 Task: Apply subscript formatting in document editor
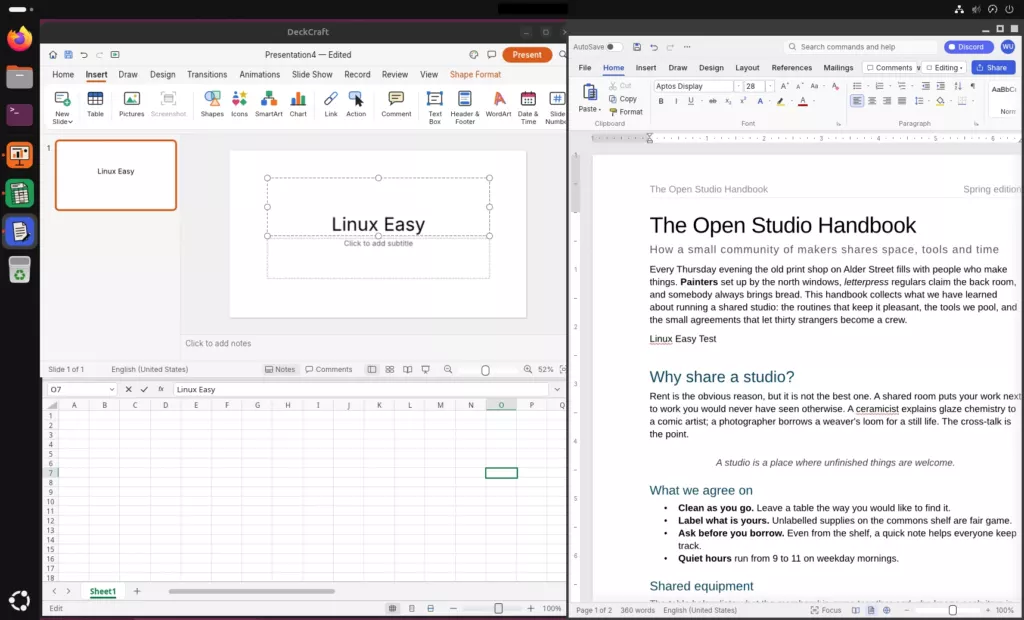click(x=728, y=101)
